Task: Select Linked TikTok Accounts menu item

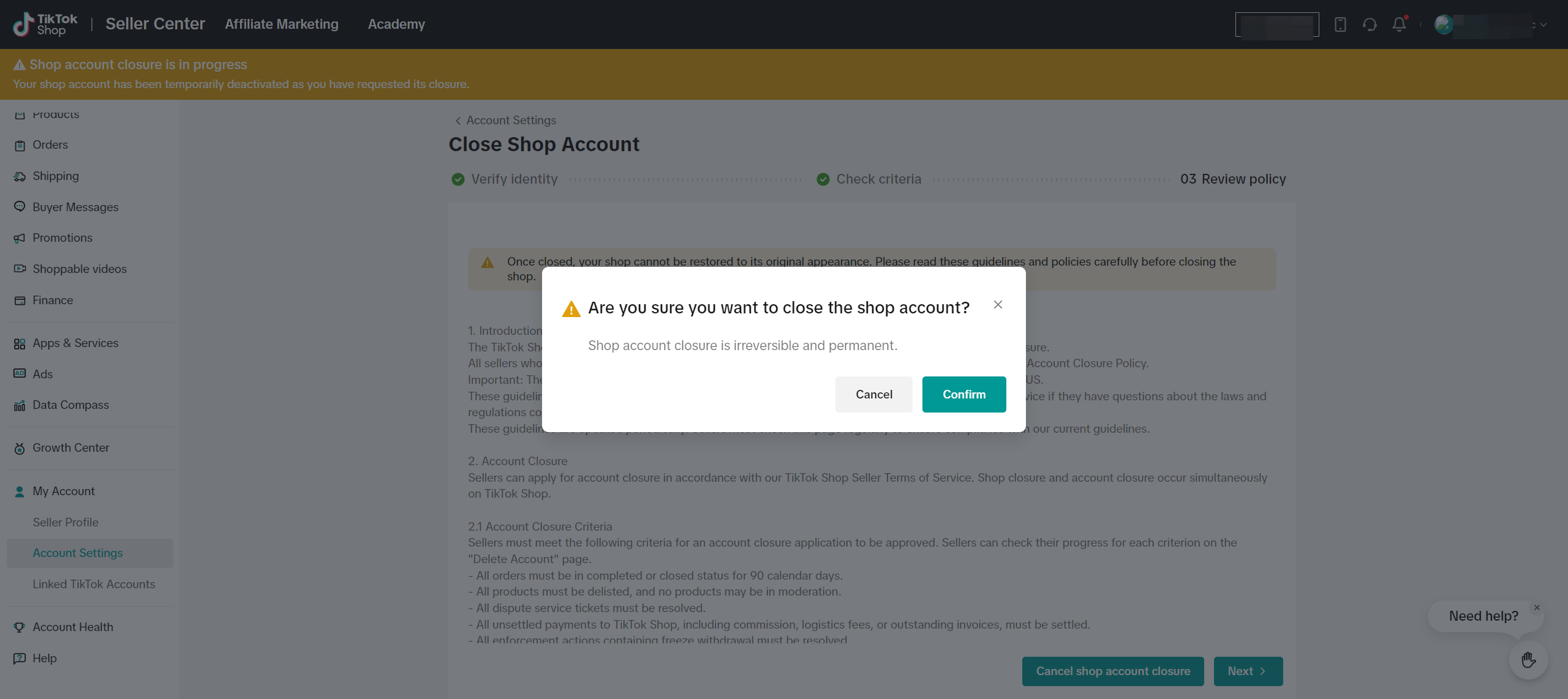Action: (94, 585)
